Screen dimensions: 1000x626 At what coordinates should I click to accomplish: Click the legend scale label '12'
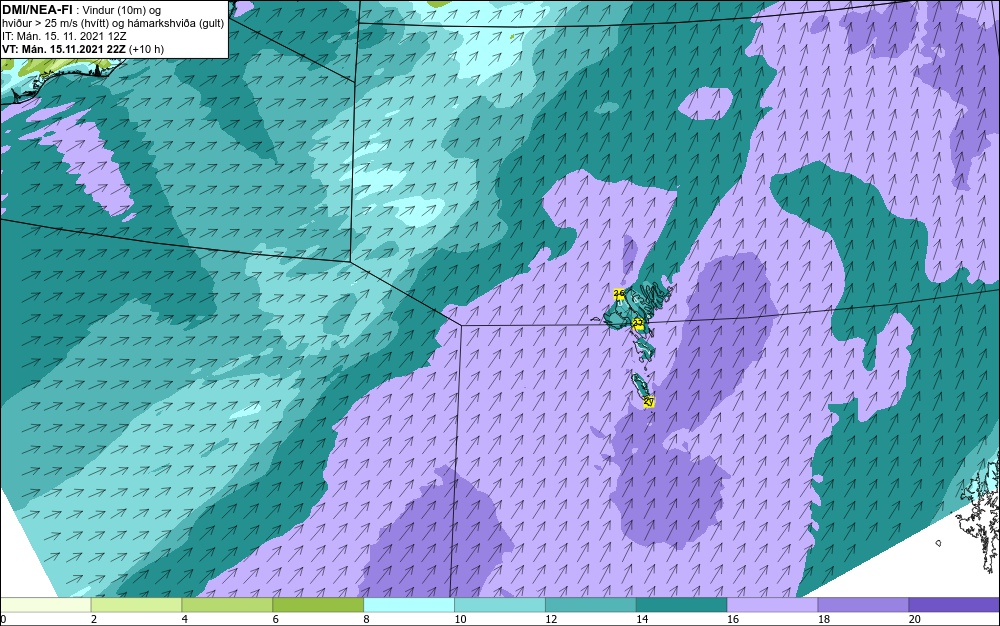tap(551, 619)
